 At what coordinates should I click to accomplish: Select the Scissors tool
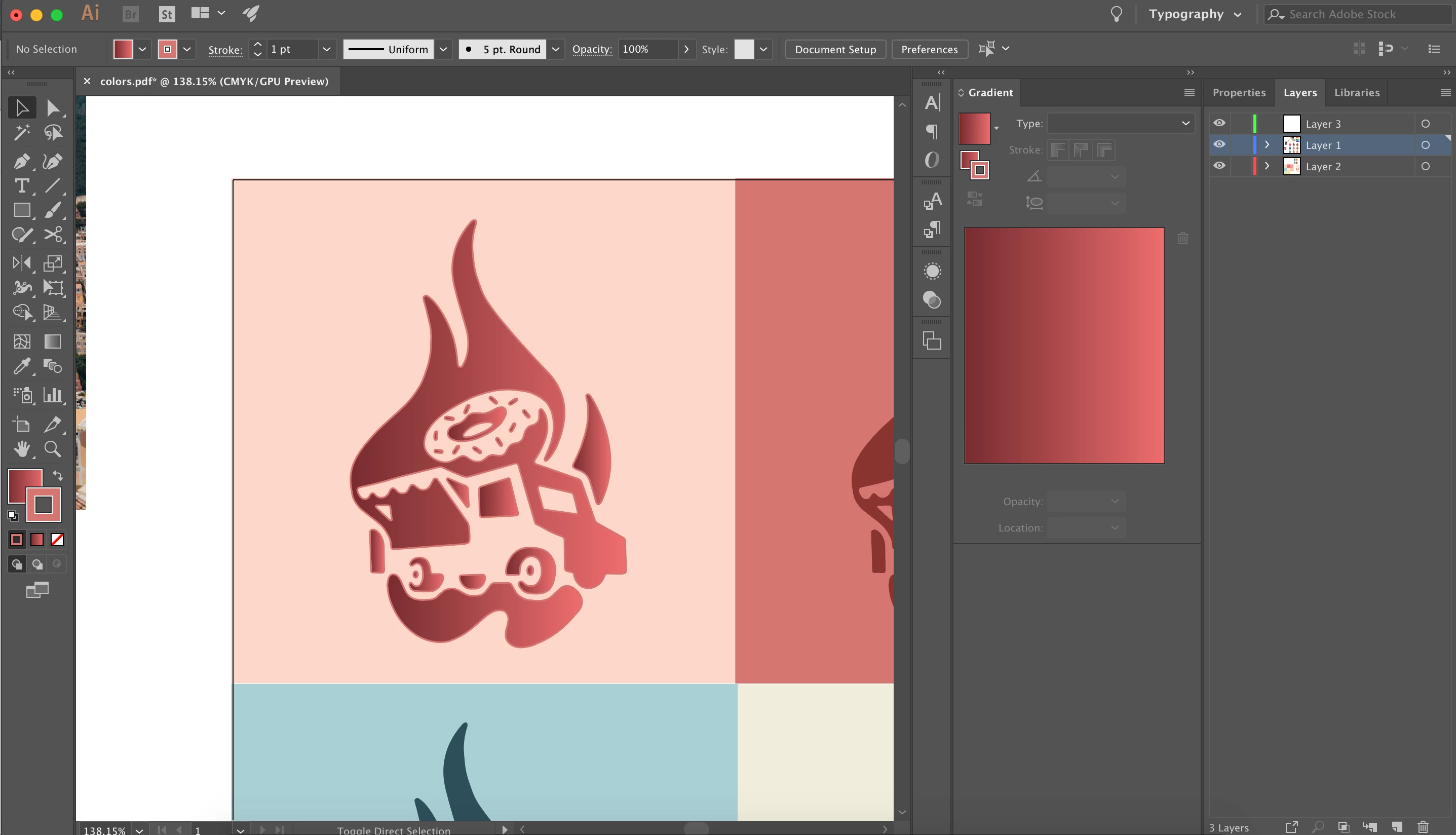[53, 235]
